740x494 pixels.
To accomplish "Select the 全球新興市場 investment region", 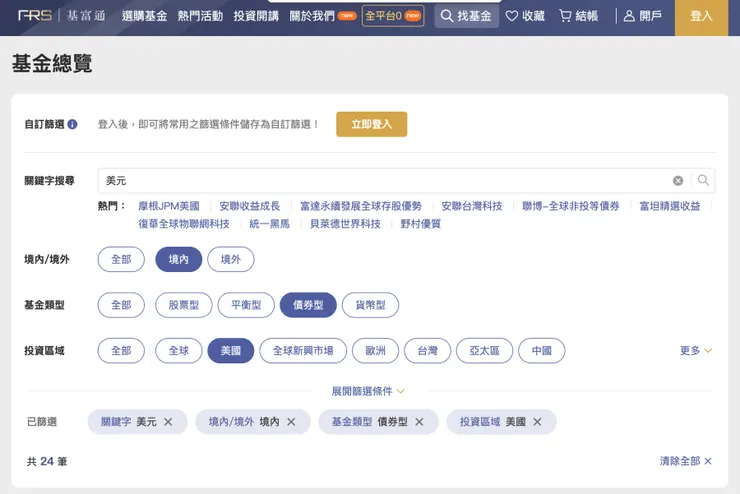I will tap(303, 351).
